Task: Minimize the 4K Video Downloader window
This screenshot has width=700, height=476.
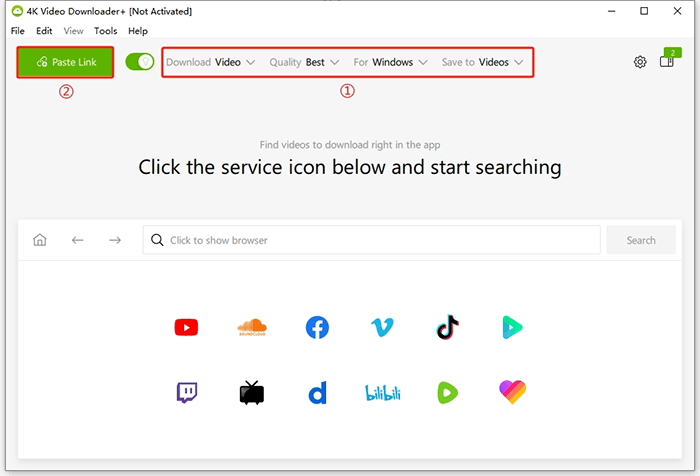Action: (x=612, y=11)
